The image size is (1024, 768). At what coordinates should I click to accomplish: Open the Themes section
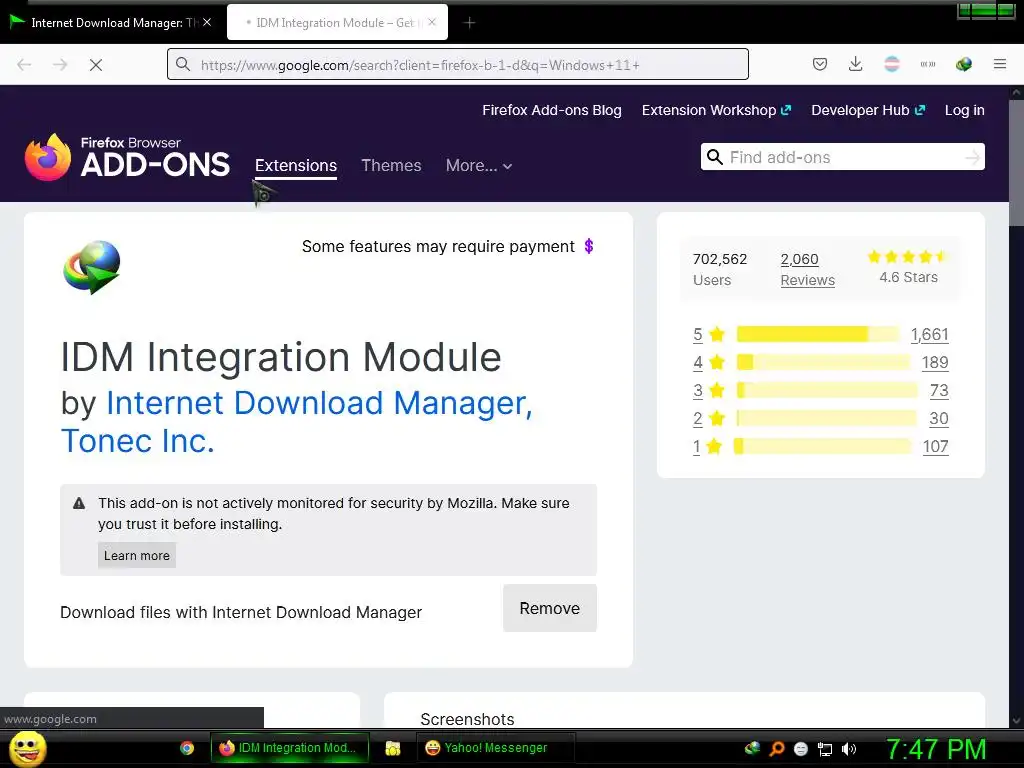(x=391, y=165)
